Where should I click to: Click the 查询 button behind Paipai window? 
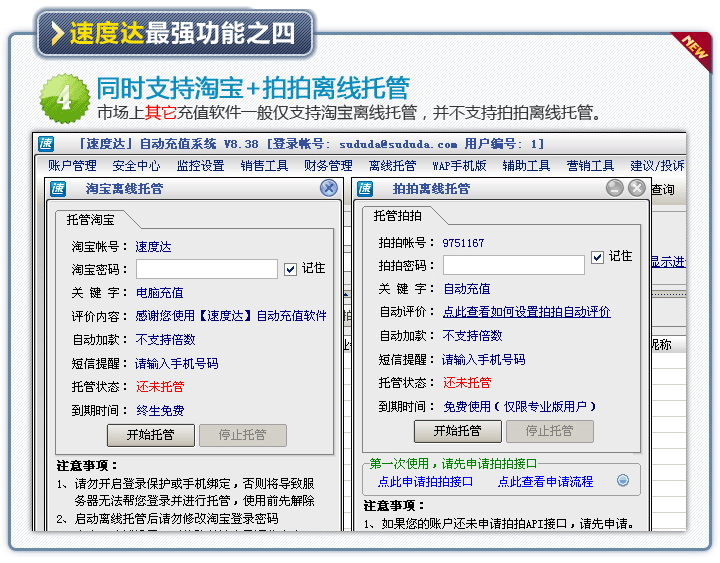[x=663, y=189]
